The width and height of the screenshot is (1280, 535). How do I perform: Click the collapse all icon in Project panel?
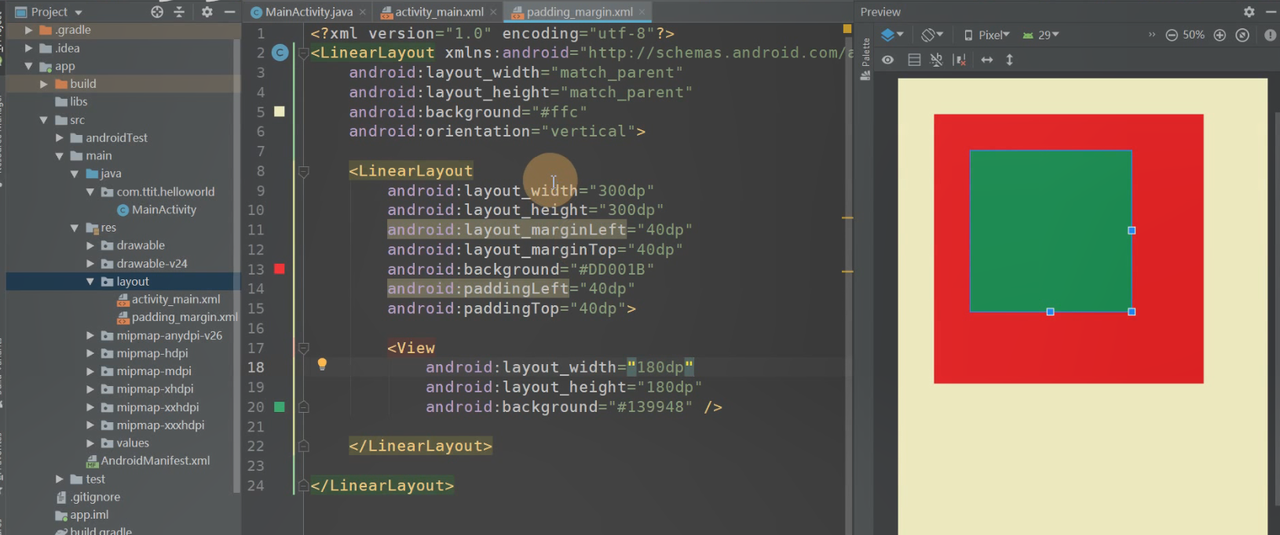(x=180, y=12)
